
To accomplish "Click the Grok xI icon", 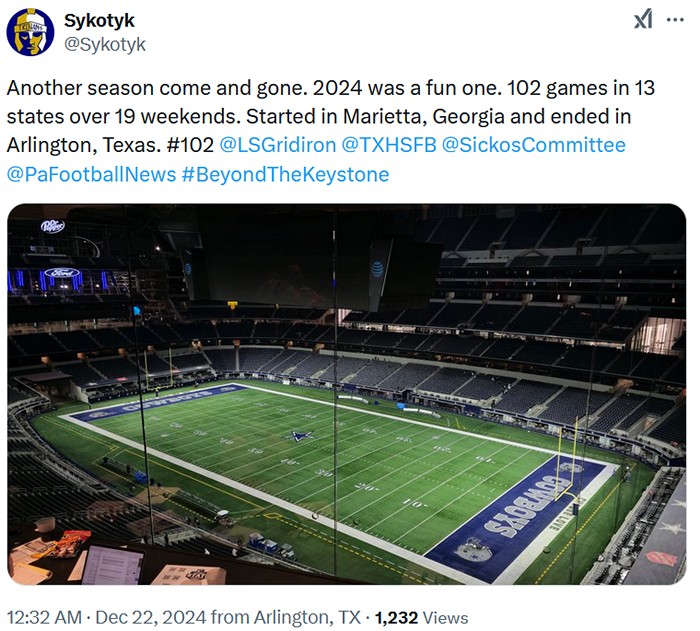I will 643,19.
